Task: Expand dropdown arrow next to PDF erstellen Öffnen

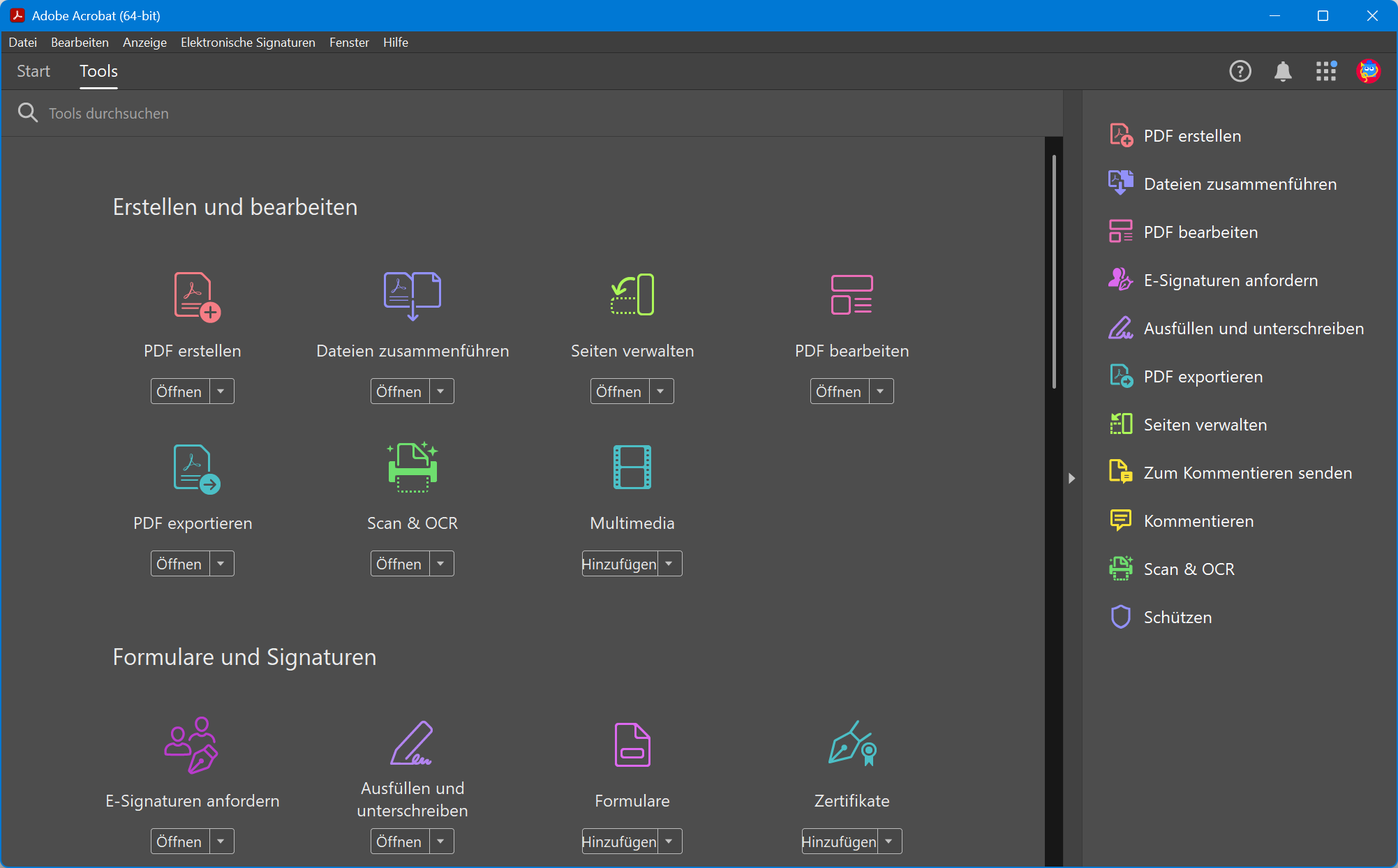Action: (221, 391)
